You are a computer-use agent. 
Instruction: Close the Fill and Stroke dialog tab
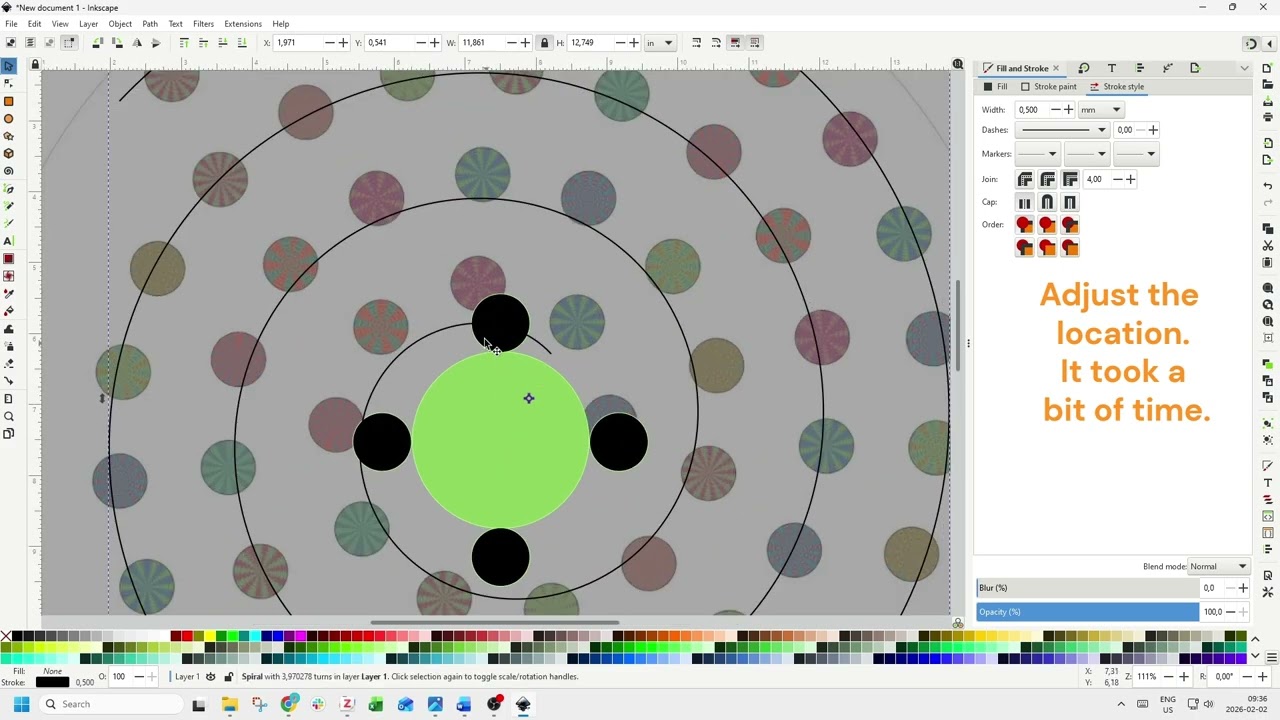pyautogui.click(x=1055, y=68)
